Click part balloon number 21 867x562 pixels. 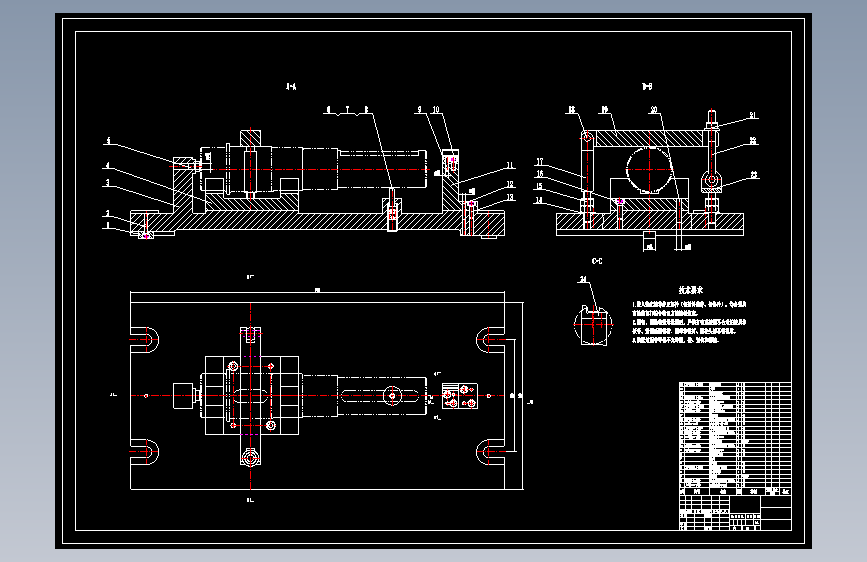[x=753, y=116]
